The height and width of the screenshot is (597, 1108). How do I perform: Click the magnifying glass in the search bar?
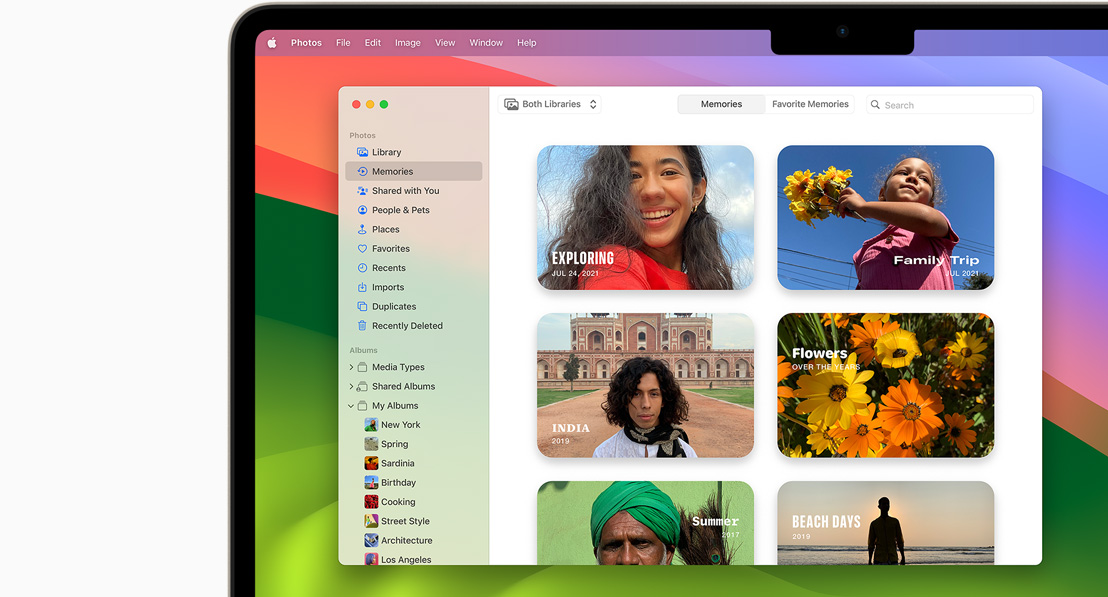point(875,104)
